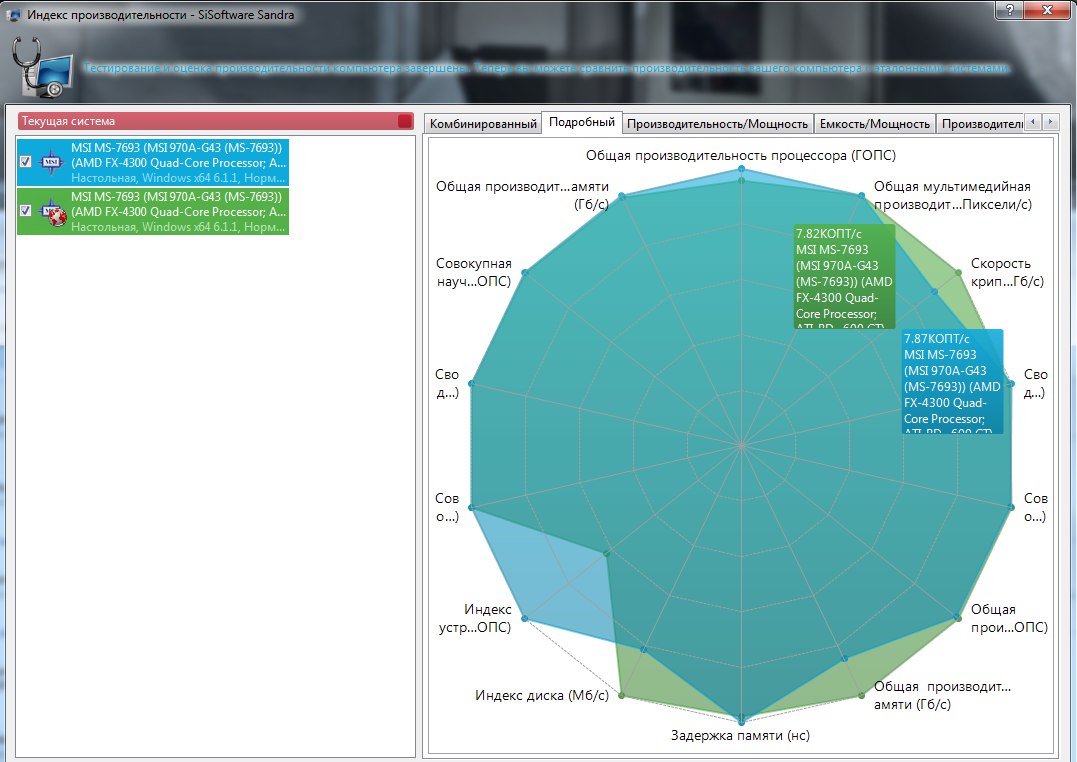Select the green MSI MS-7693 result entry text
The image size is (1077, 762).
coord(178,211)
